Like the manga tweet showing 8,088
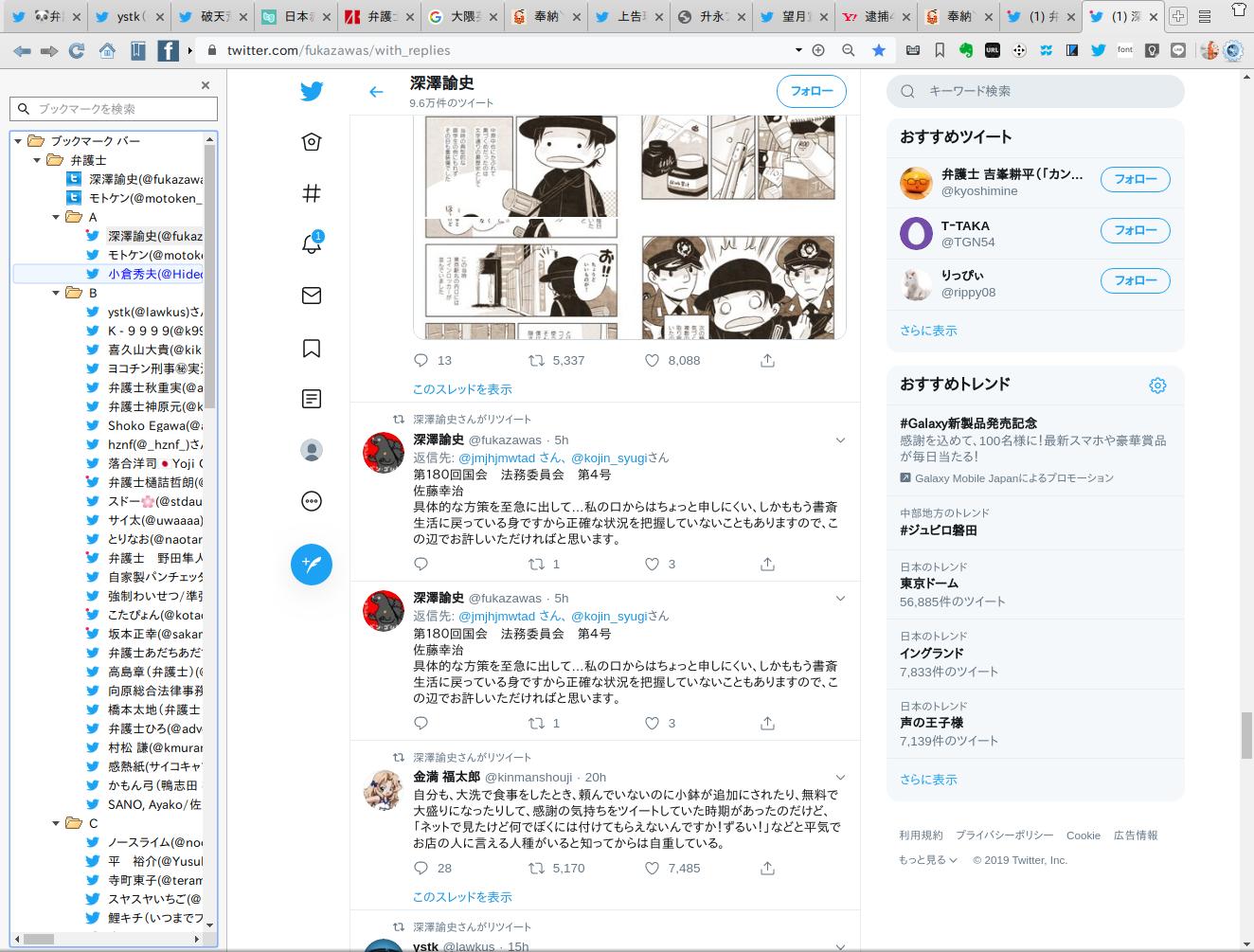Image resolution: width=1254 pixels, height=952 pixels. [652, 360]
